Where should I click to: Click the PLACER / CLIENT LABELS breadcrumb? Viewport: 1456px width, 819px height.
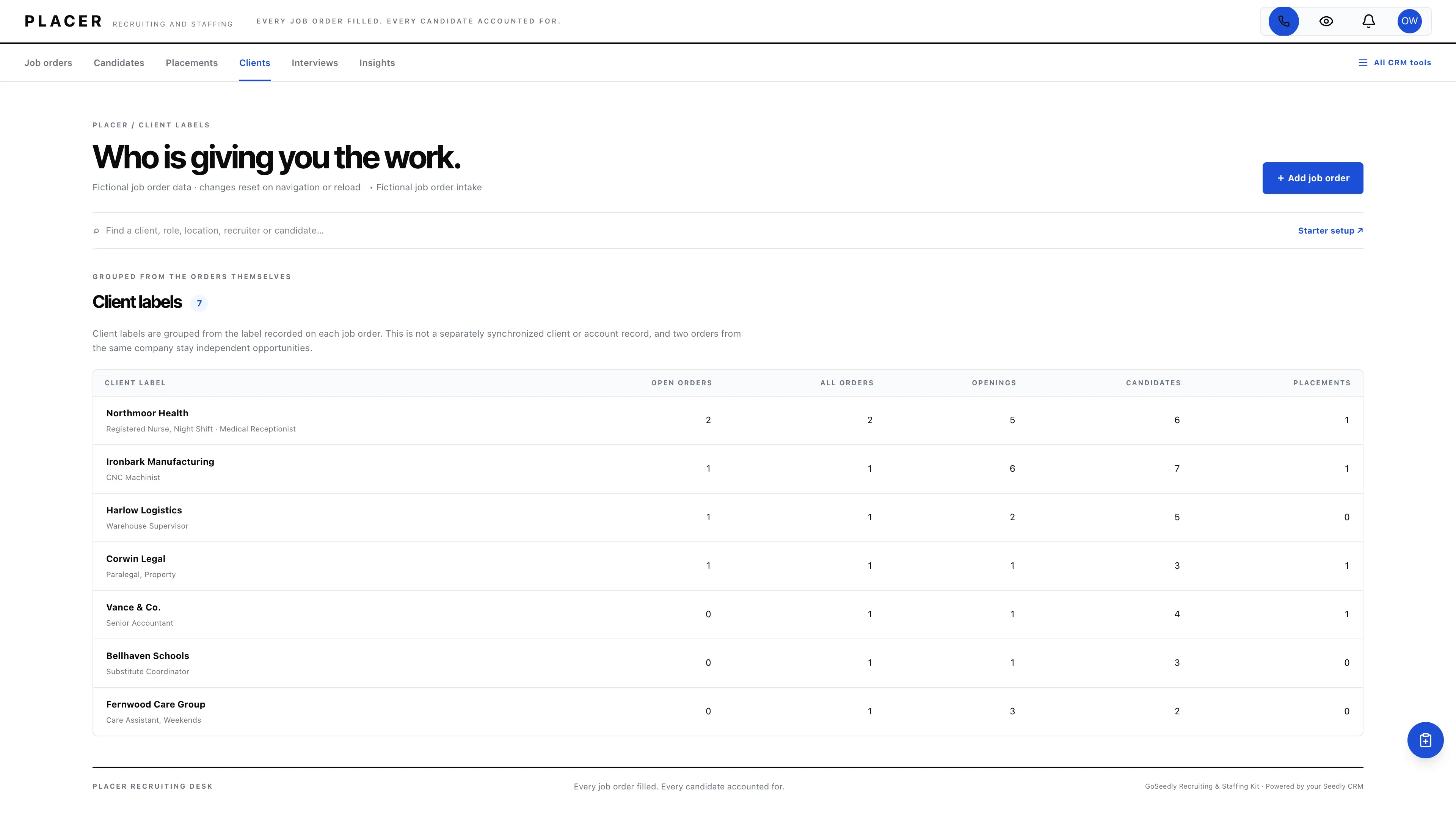[x=151, y=125]
